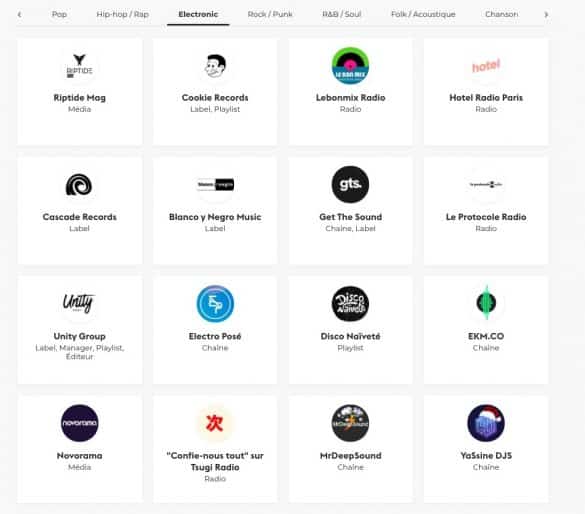
Task: Click the blue Electro Posé EP logo
Action: [215, 304]
